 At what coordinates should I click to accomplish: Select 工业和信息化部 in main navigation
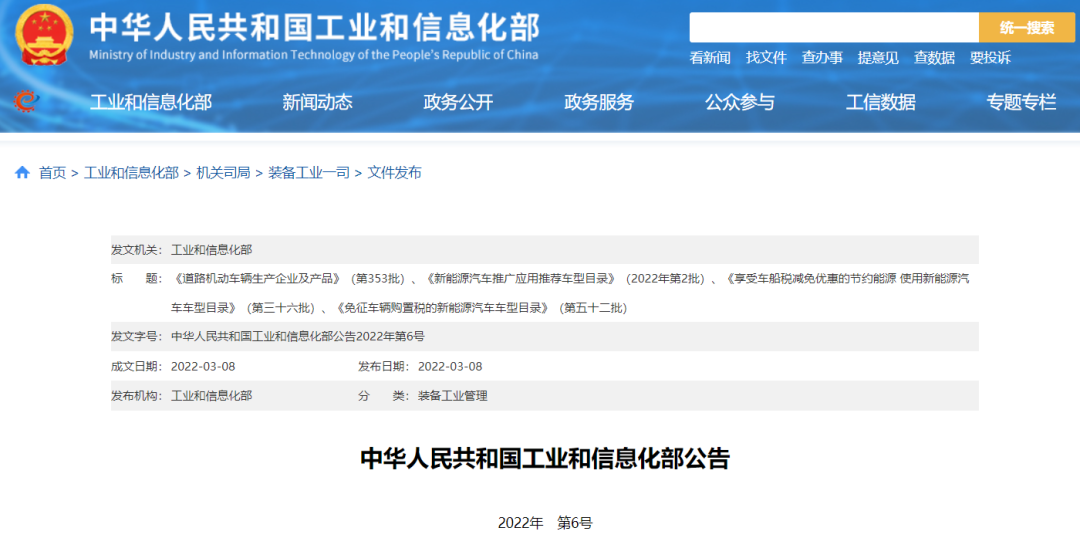[151, 103]
